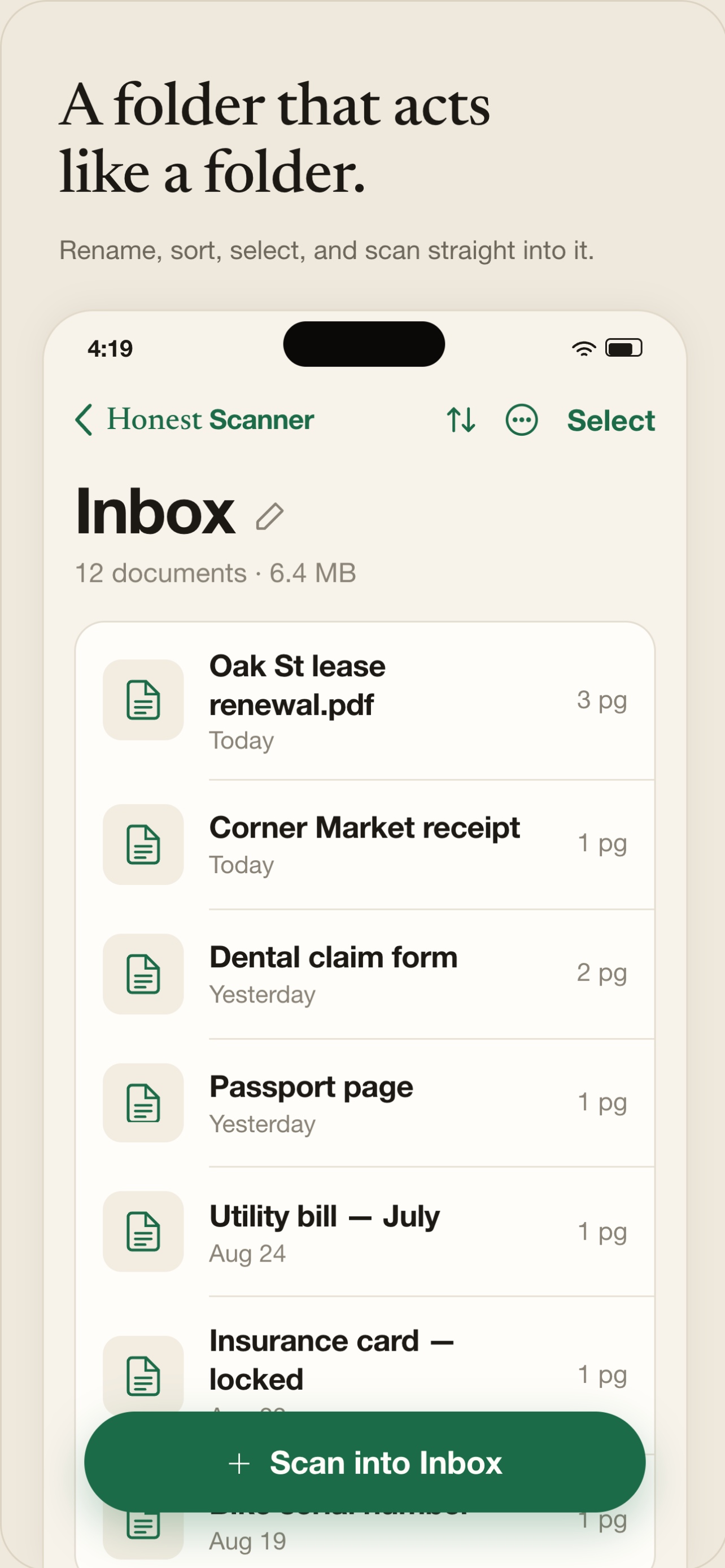Tap Aug 24 date under Utility bill
Screen dimensions: 725x1568
tap(247, 1254)
